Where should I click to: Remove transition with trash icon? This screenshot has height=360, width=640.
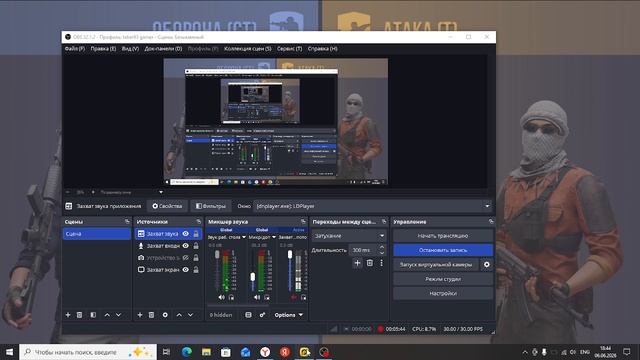pos(369,263)
